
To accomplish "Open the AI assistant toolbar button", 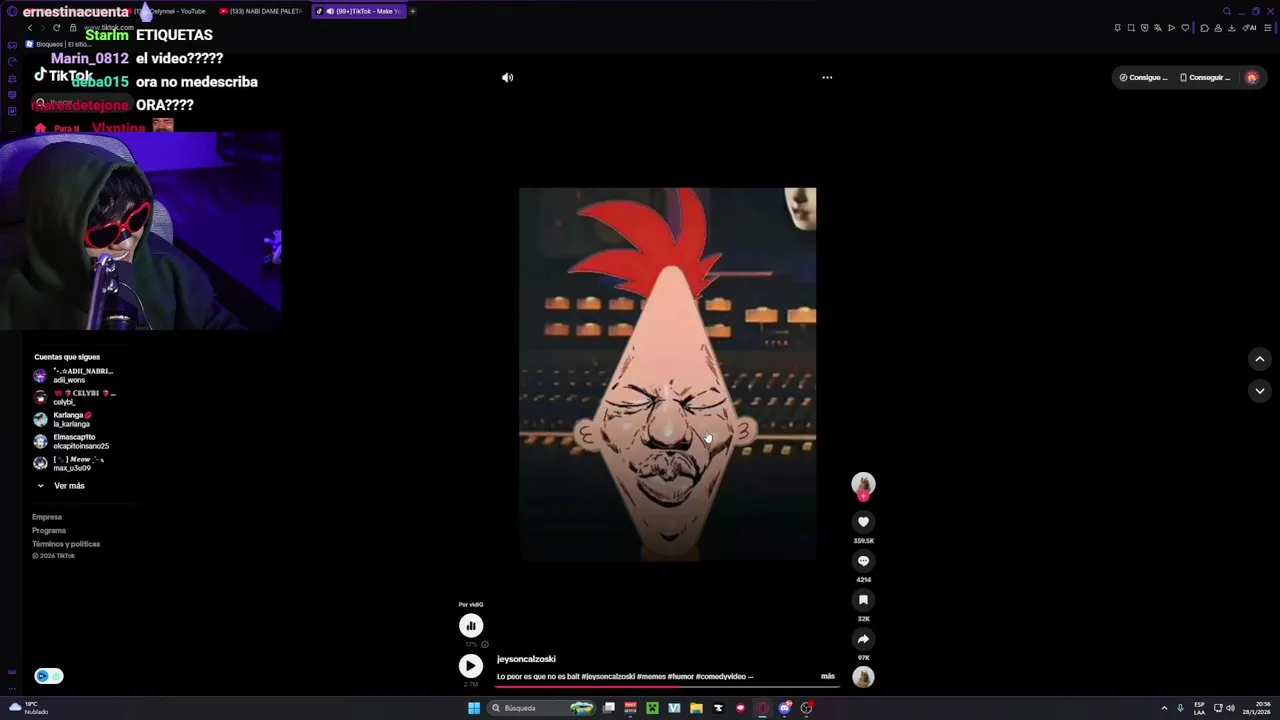I will (1249, 28).
